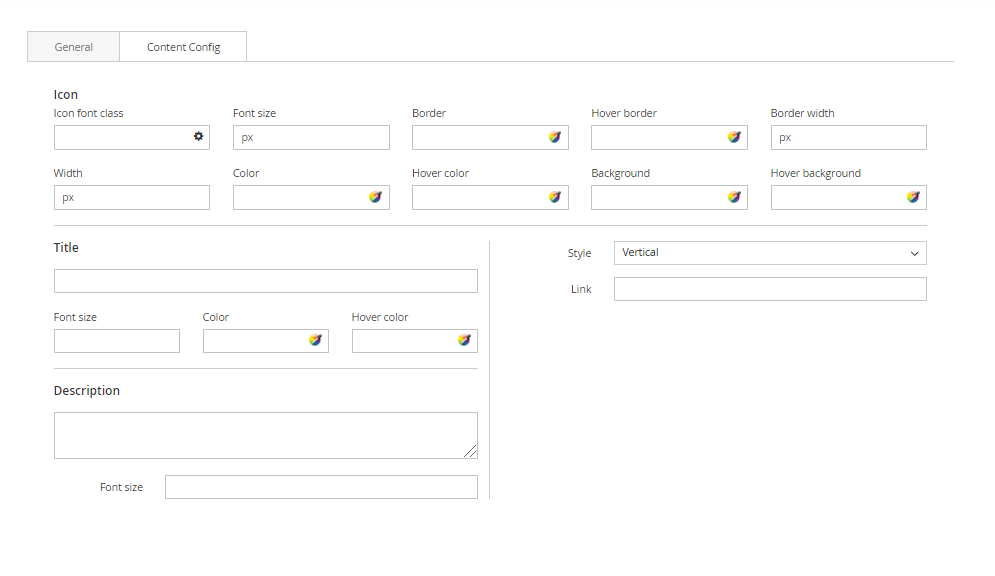Click inside the Description textarea

coord(265,435)
